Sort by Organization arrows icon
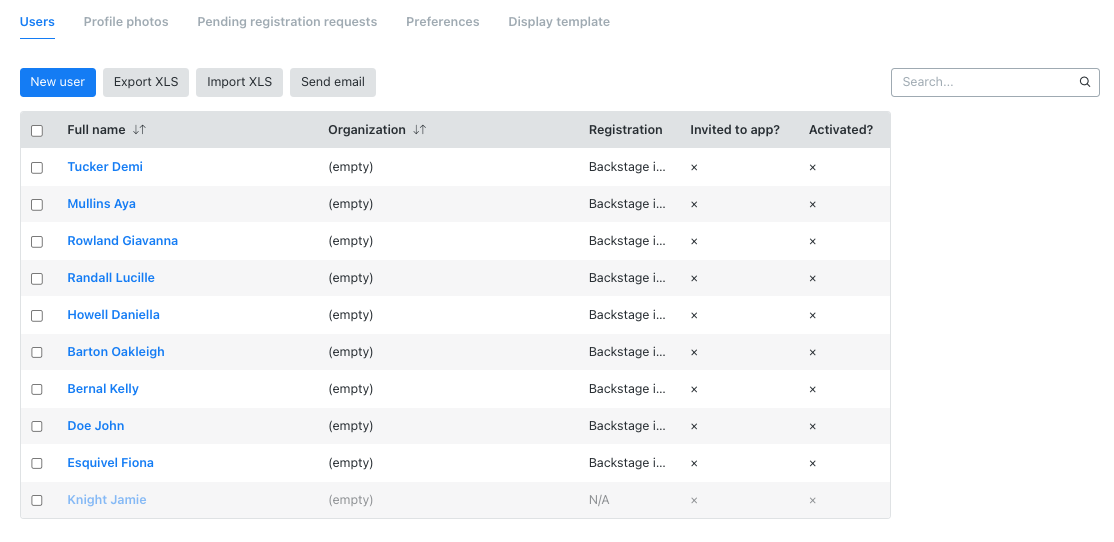 (x=420, y=130)
